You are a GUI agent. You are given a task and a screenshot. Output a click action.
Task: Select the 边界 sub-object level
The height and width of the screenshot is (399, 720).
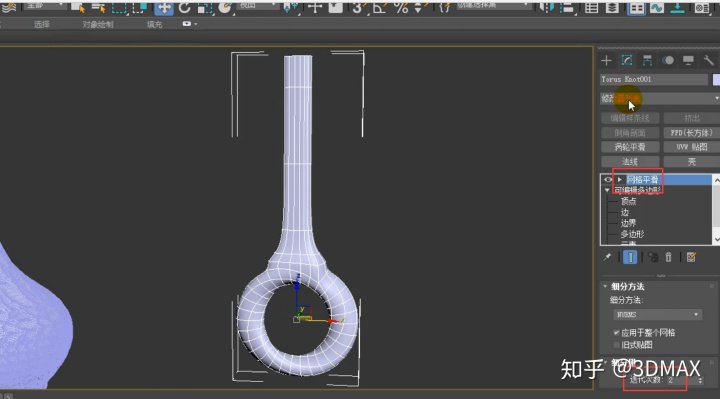pos(629,223)
